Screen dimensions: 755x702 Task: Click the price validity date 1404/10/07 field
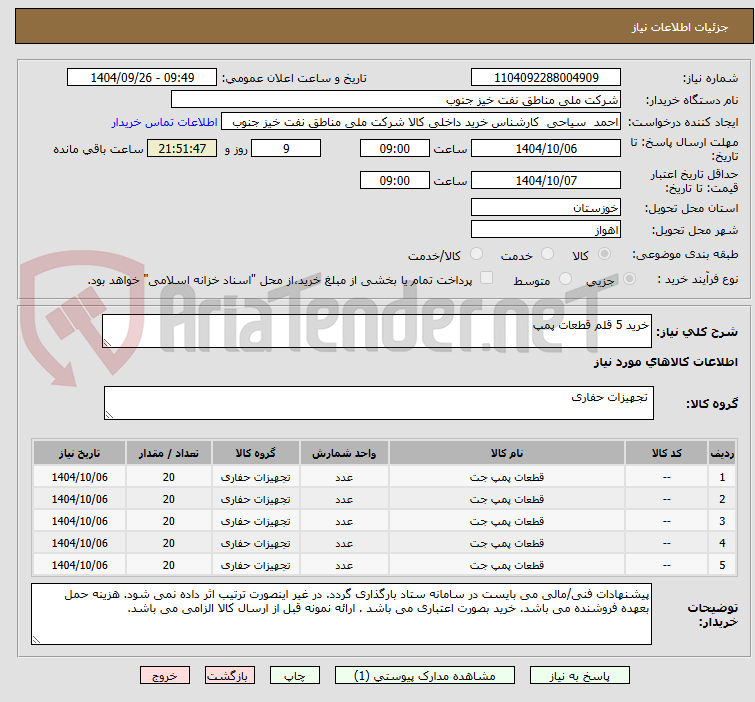(546, 181)
